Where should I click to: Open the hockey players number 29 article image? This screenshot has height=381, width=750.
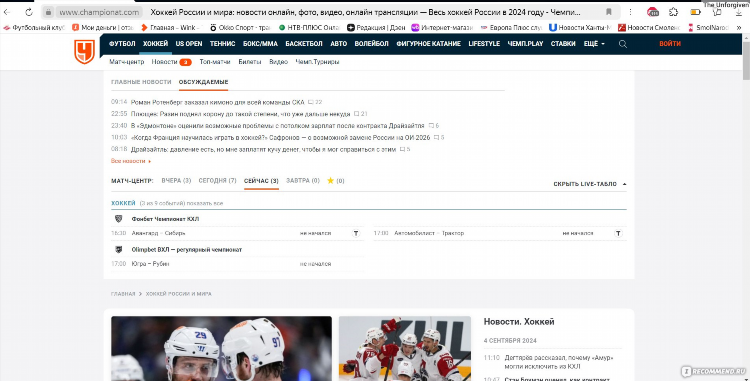[221, 348]
